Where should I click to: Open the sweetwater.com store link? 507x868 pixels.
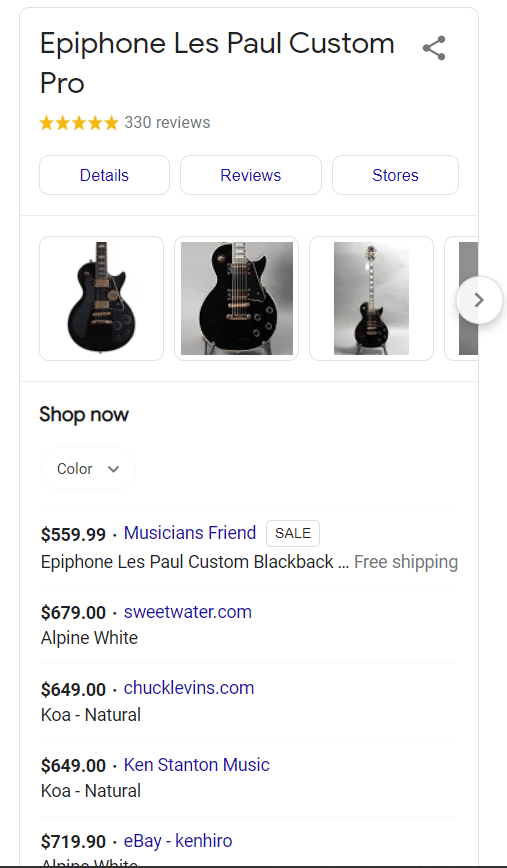point(188,612)
